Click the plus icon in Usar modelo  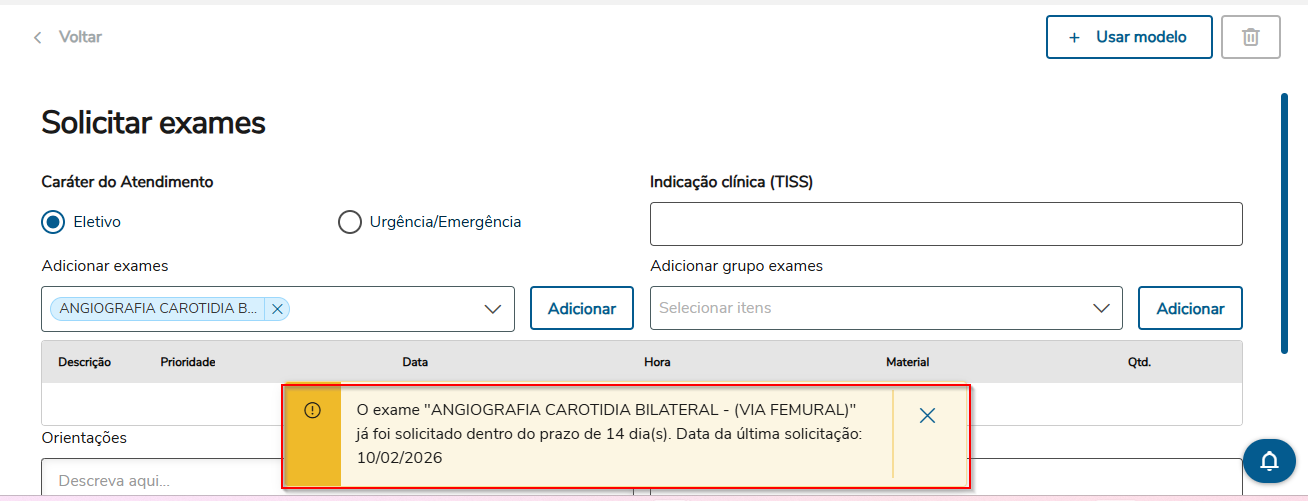coord(1075,37)
